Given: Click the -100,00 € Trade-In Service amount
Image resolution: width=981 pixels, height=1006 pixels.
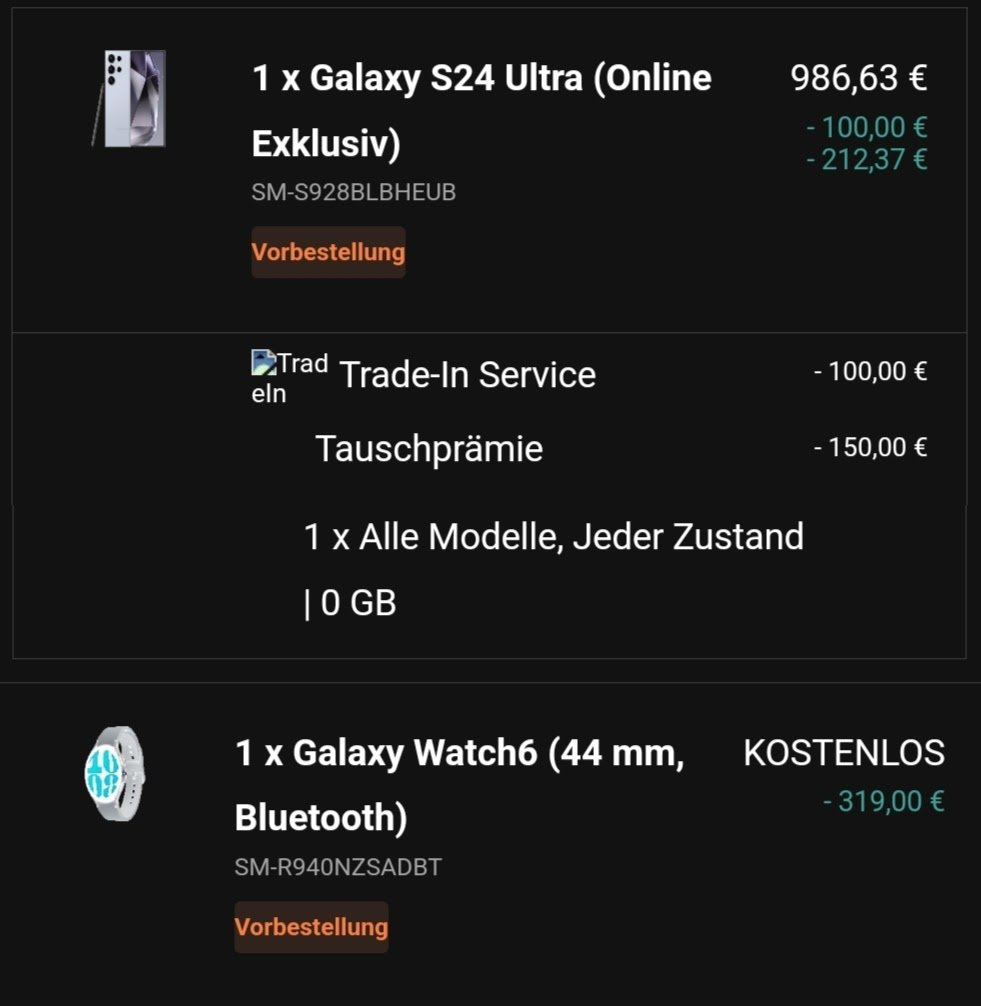Looking at the screenshot, I should pos(870,372).
